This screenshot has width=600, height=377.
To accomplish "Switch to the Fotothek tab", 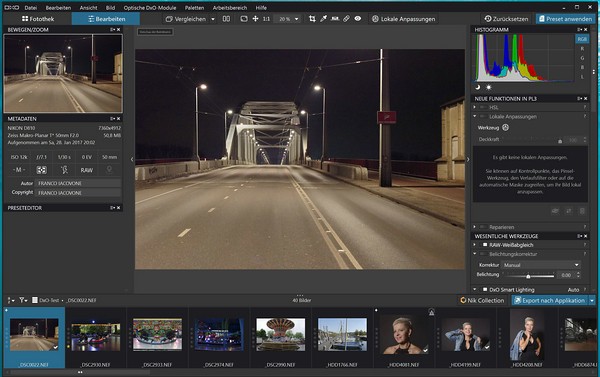I will (x=38, y=19).
